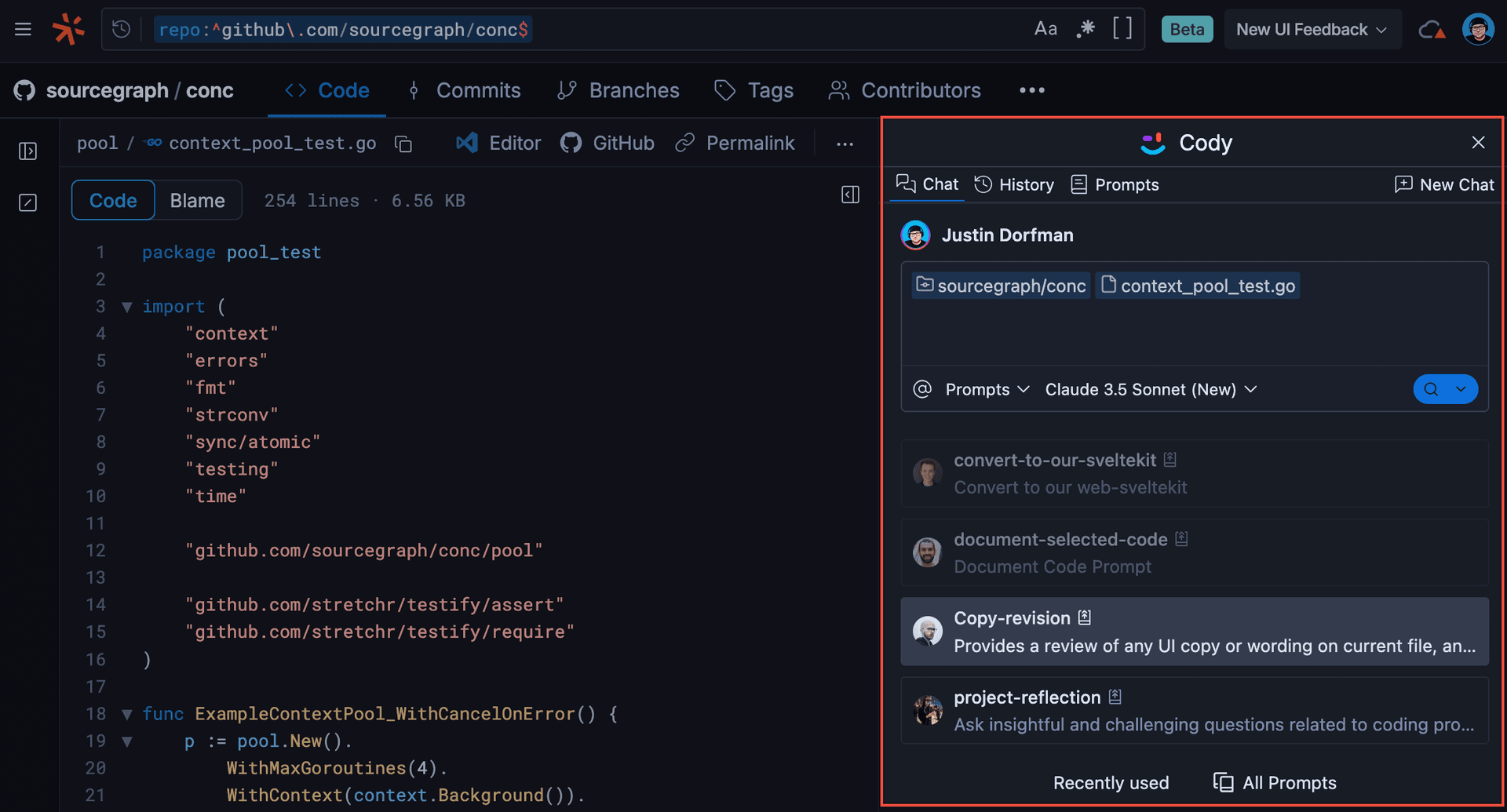This screenshot has width=1507, height=812.
Task: Select convert-to-our-sveltekit prompt
Action: tap(1195, 474)
